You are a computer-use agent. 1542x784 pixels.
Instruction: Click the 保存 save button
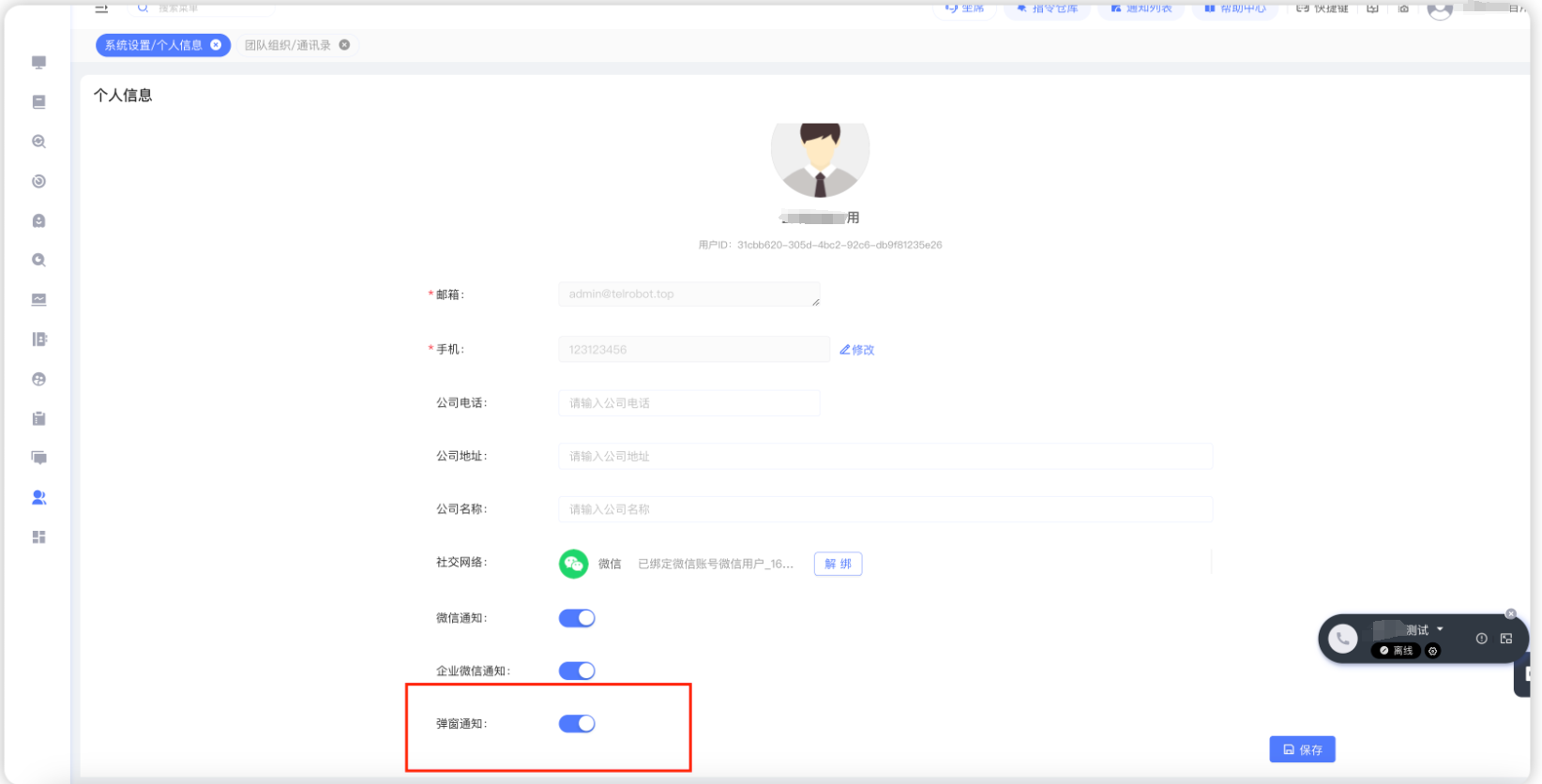click(1302, 749)
